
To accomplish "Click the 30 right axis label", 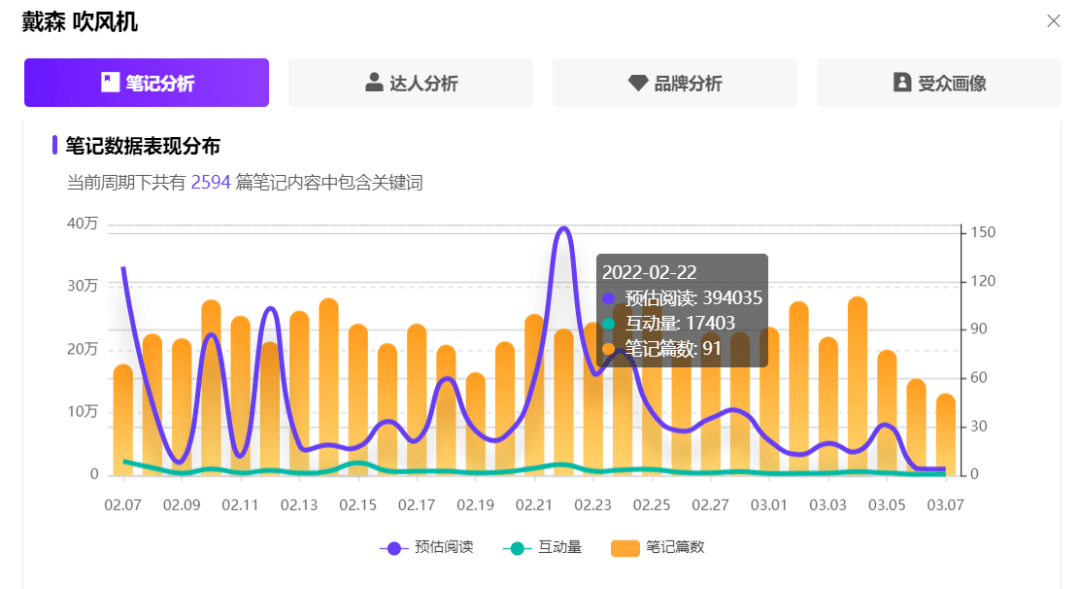I will (x=979, y=426).
